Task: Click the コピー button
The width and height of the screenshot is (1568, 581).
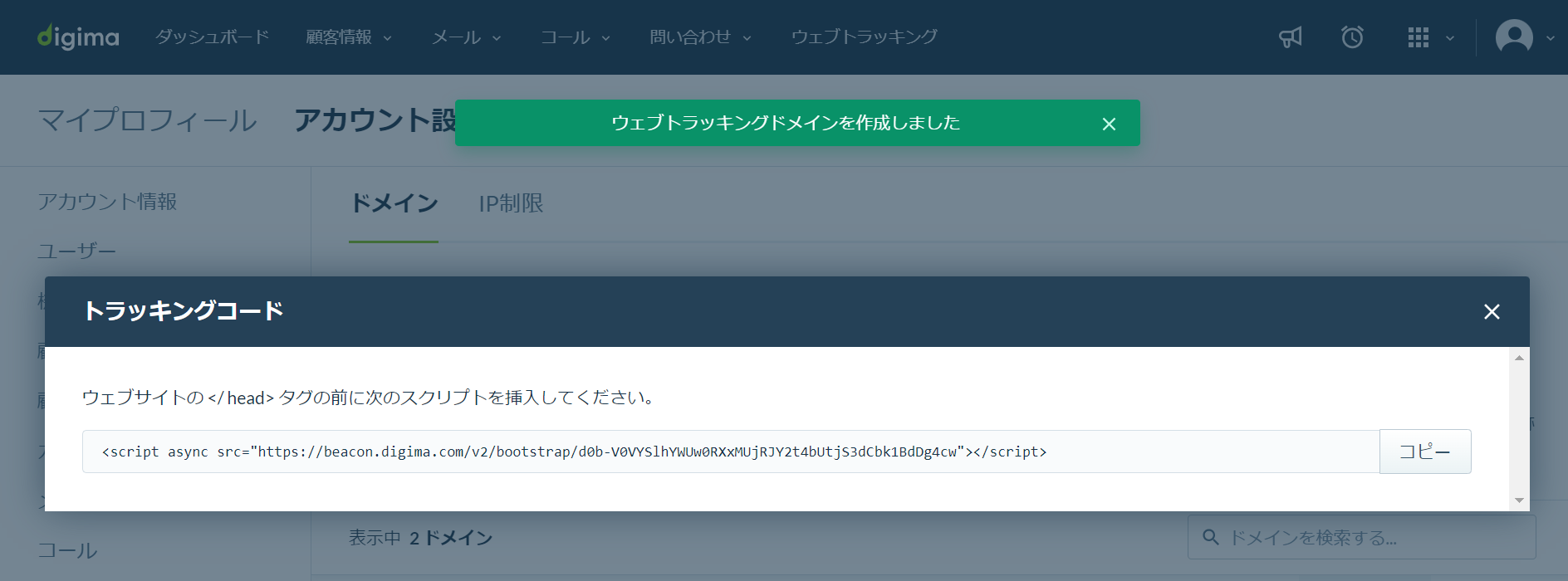Action: coord(1425,452)
